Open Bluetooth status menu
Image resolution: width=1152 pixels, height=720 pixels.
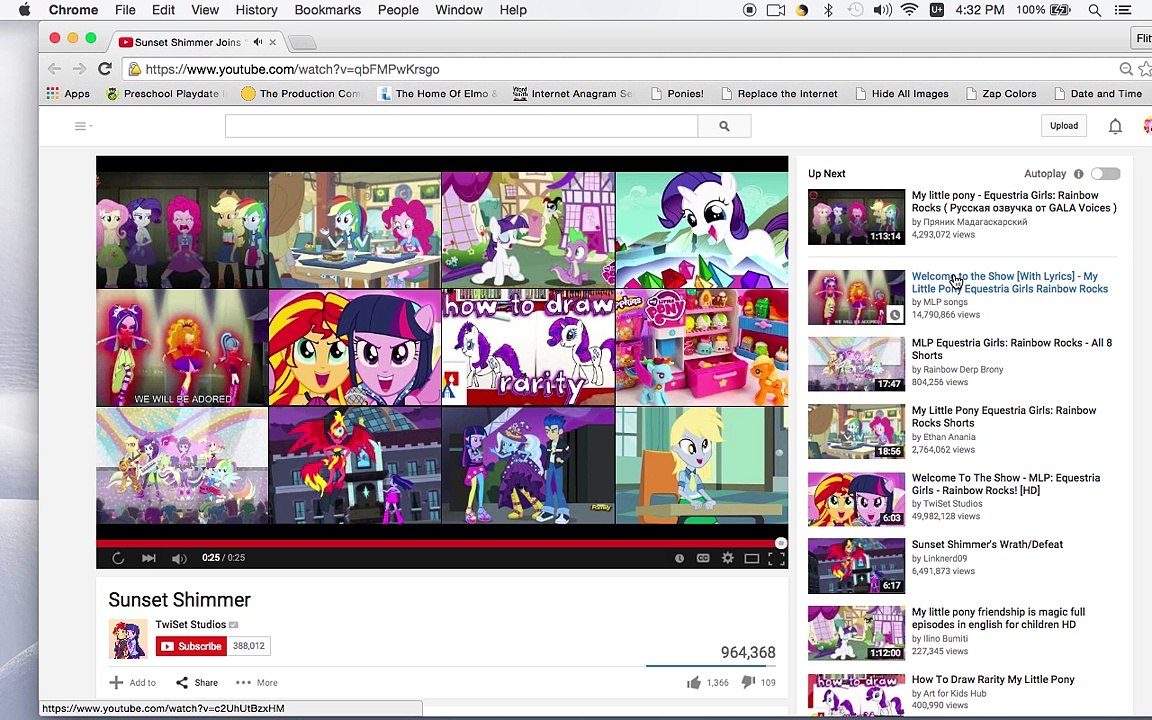(828, 10)
